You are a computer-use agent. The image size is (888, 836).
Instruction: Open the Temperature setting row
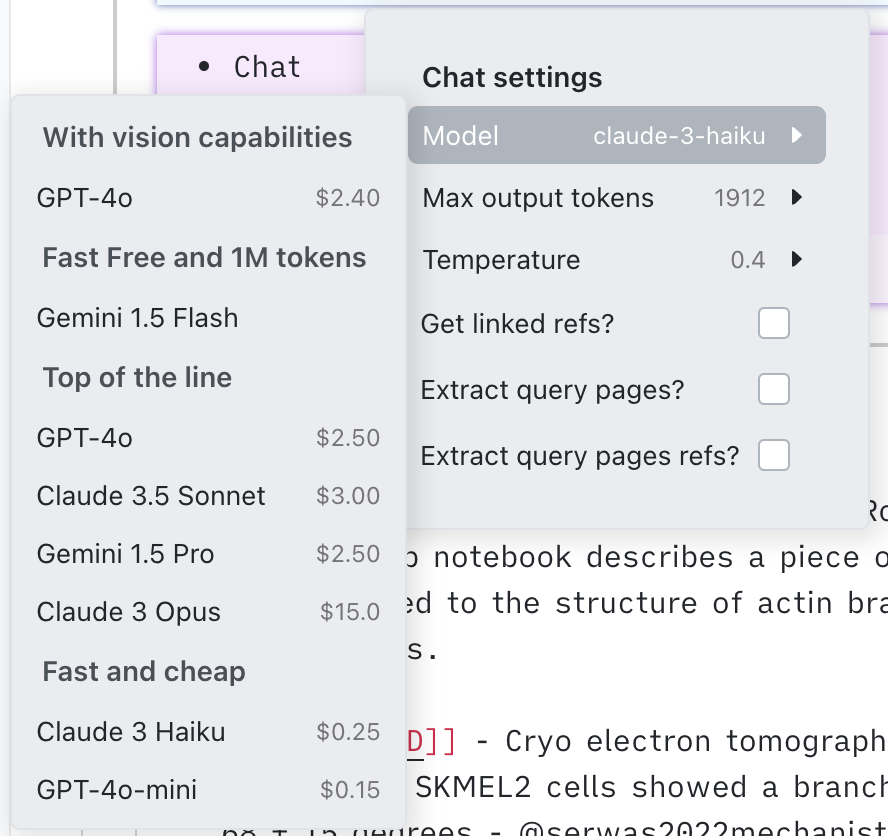click(502, 260)
